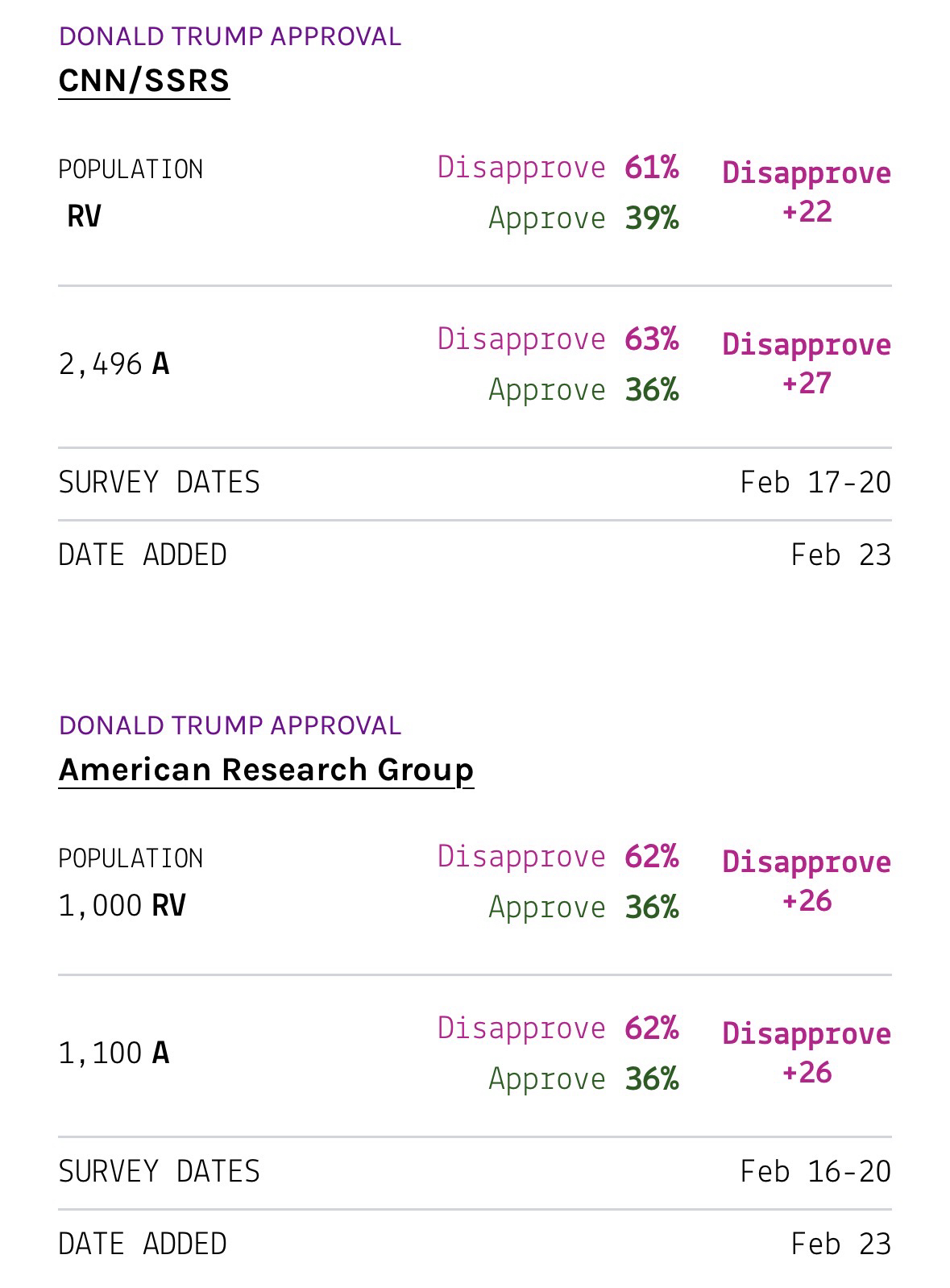Click the Donald Trump Approval heading above CNN/SSRS

230,36
